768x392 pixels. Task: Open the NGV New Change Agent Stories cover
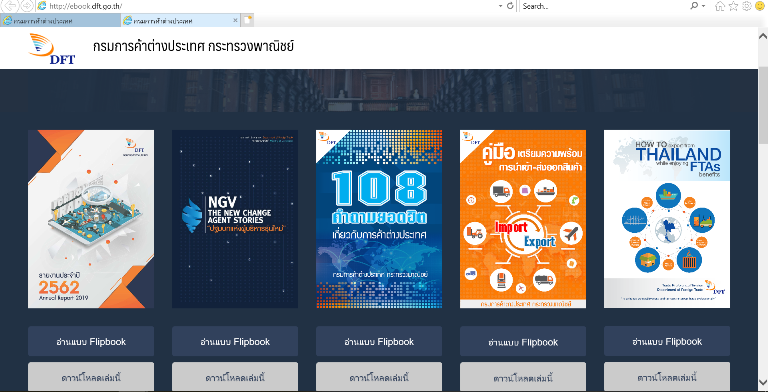tap(235, 219)
